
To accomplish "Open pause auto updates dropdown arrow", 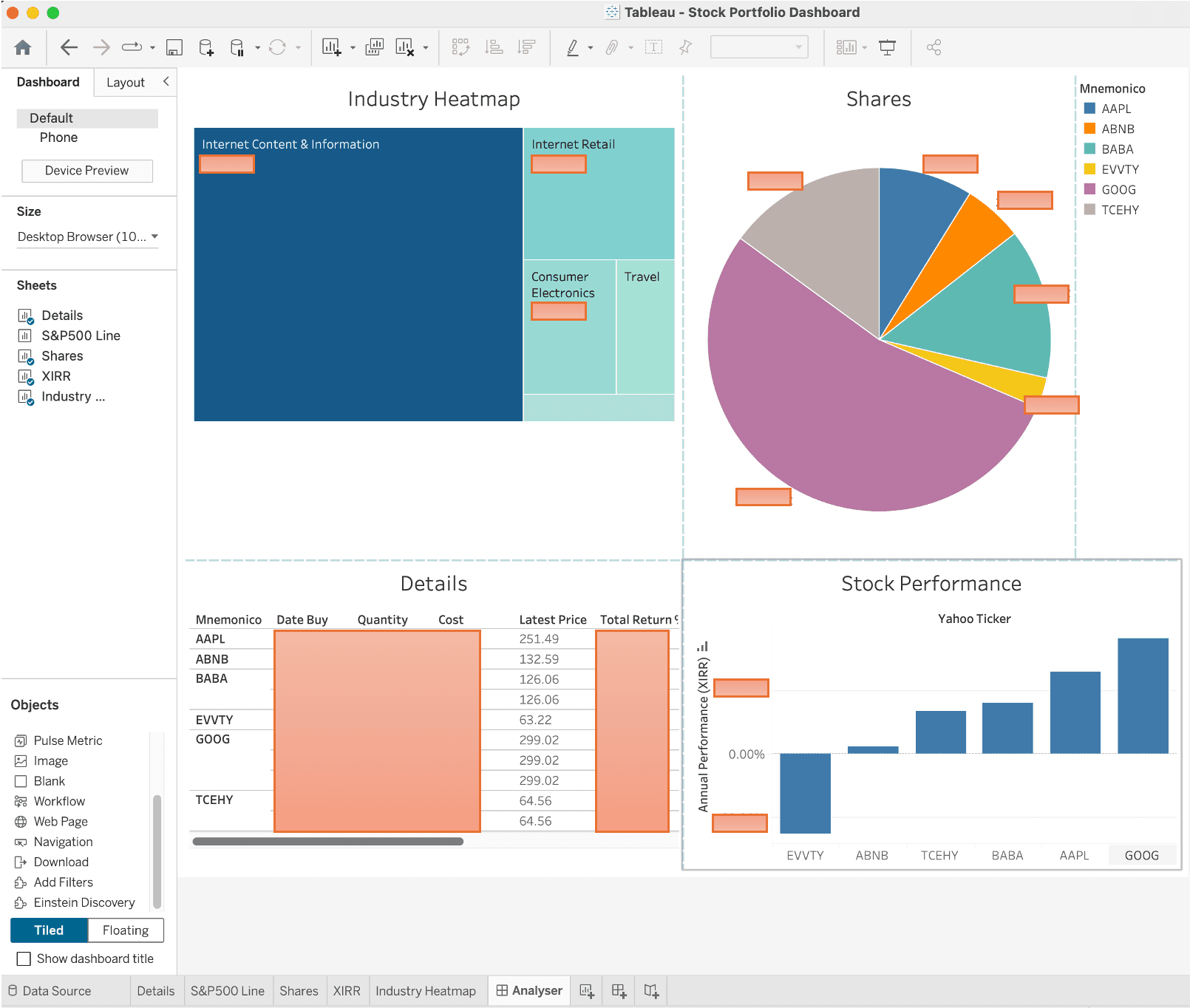I will tap(257, 48).
